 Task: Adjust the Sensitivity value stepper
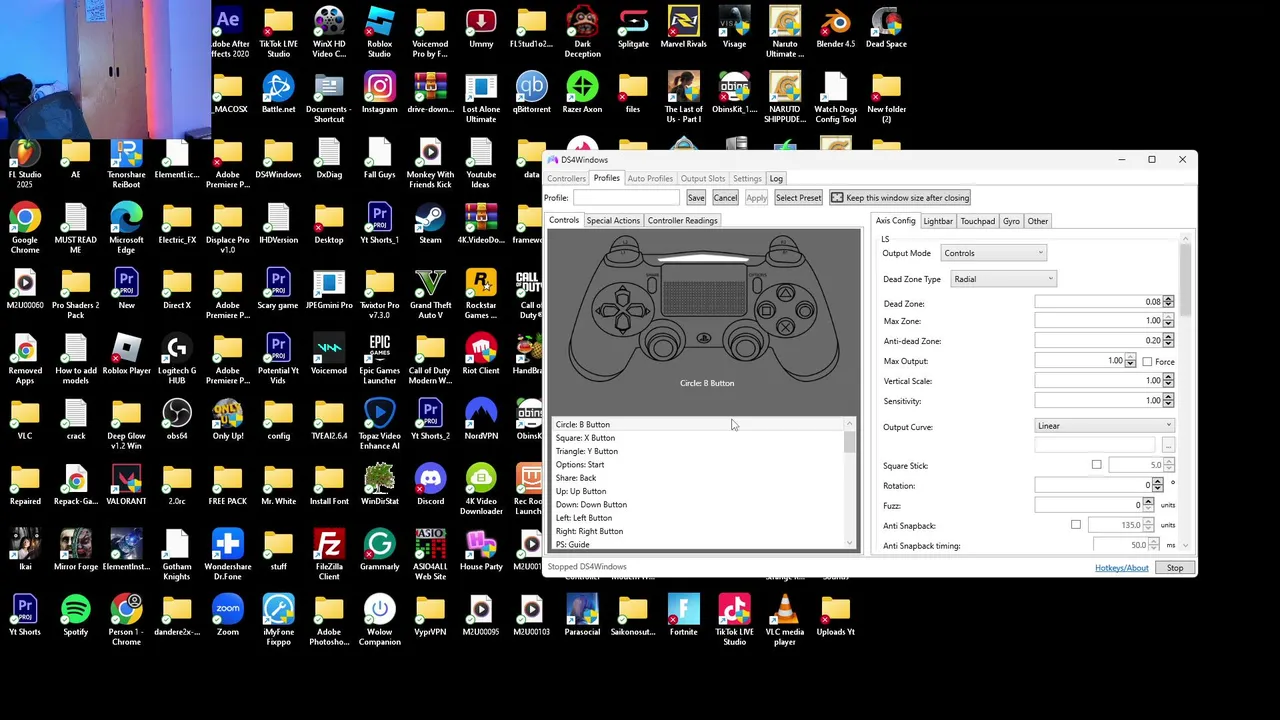[1168, 401]
